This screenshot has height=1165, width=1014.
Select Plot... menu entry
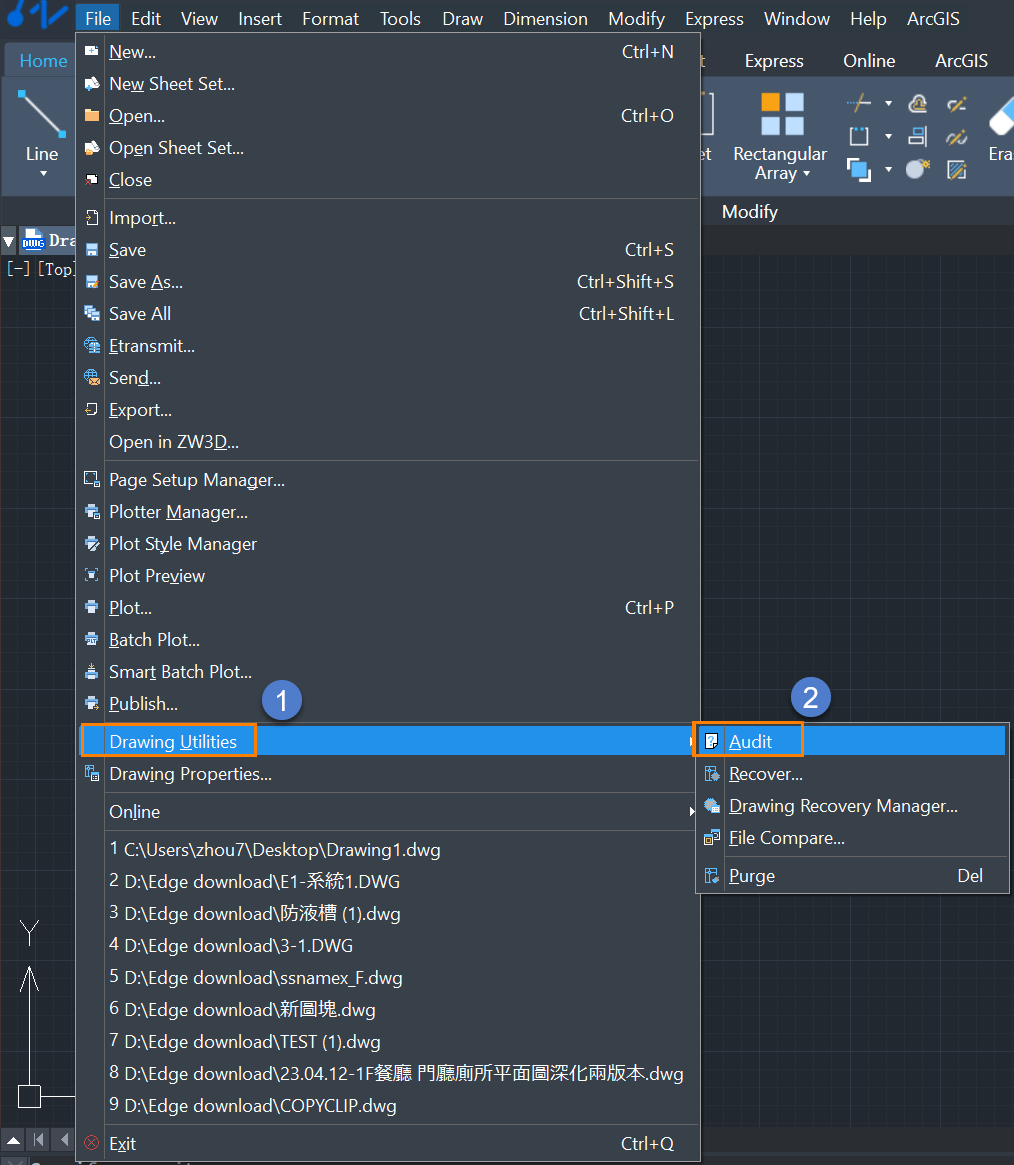(389, 607)
